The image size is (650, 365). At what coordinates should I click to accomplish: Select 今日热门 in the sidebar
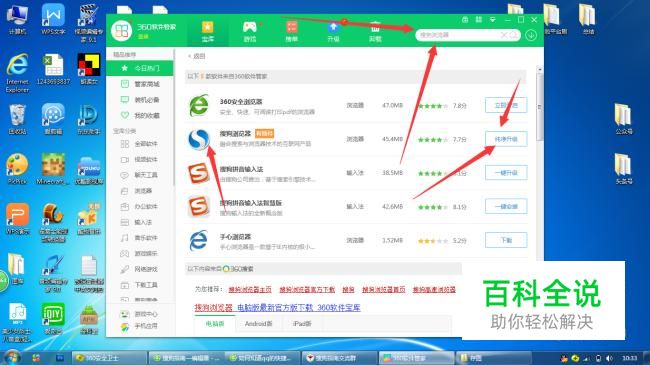click(140, 68)
